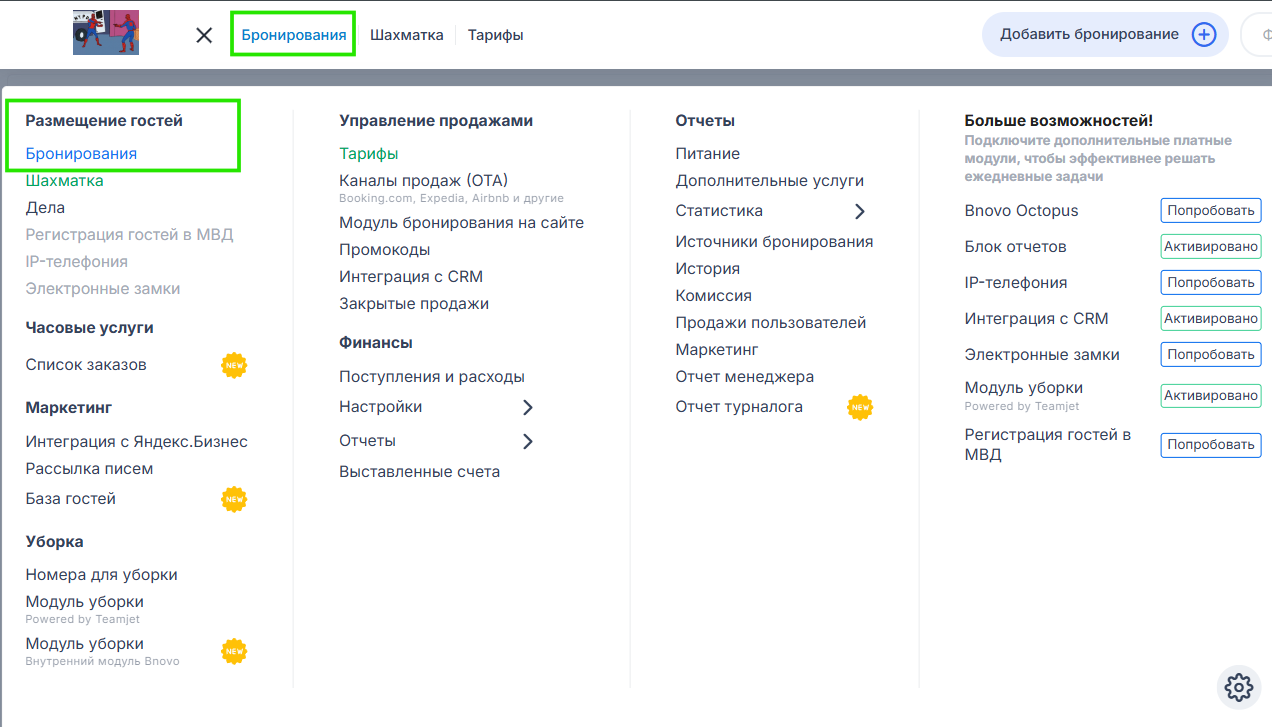This screenshot has height=727, width=1272.
Task: Click the settings gear icon
Action: [1238, 687]
